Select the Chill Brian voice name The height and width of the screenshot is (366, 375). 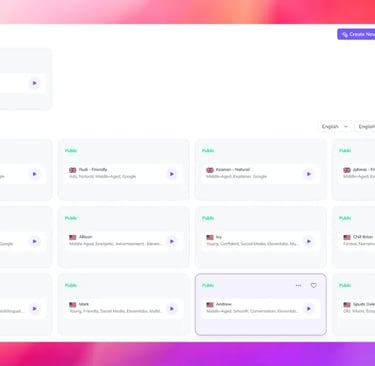click(x=363, y=237)
